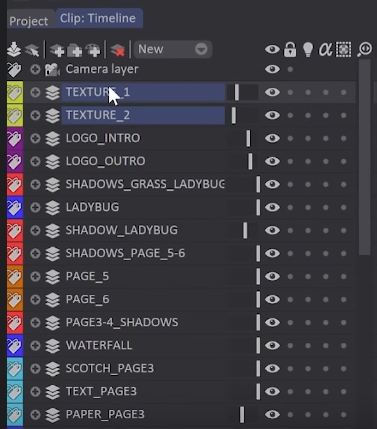The width and height of the screenshot is (377, 429).
Task: Expand the TEXTURE_2 layer
Action: point(35,115)
